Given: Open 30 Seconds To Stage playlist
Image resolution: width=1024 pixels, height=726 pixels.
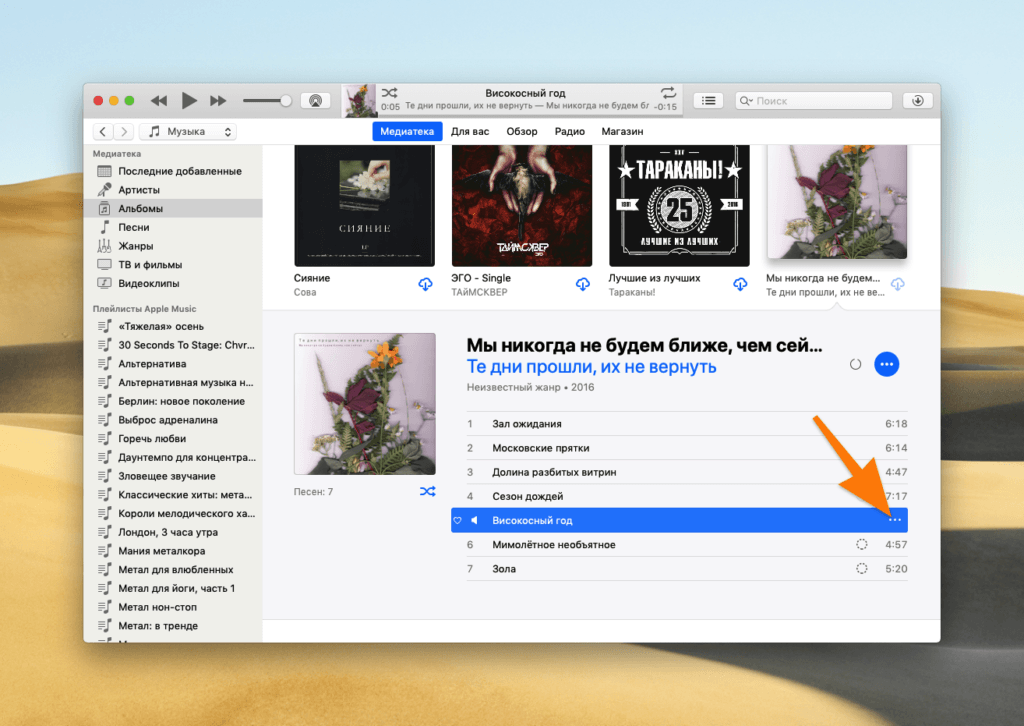Looking at the screenshot, I should (173, 345).
